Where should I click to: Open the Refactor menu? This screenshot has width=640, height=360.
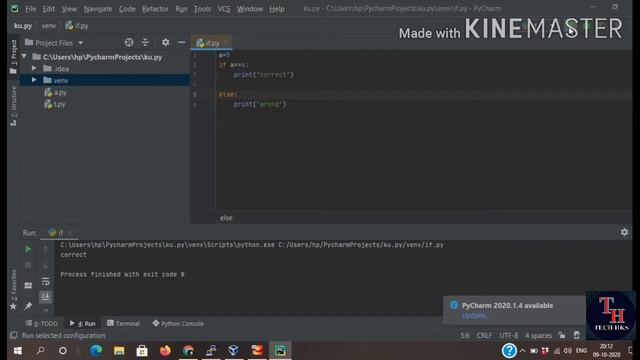pyautogui.click(x=155, y=9)
